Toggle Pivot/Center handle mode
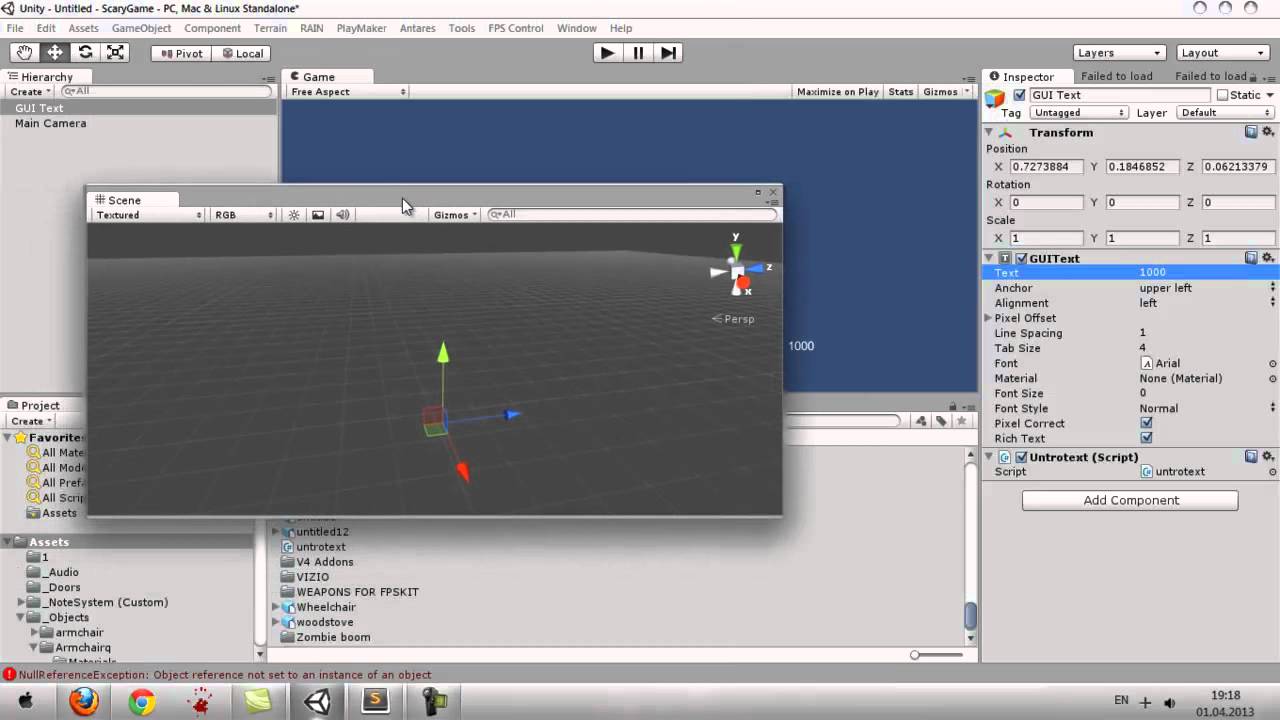 click(180, 53)
